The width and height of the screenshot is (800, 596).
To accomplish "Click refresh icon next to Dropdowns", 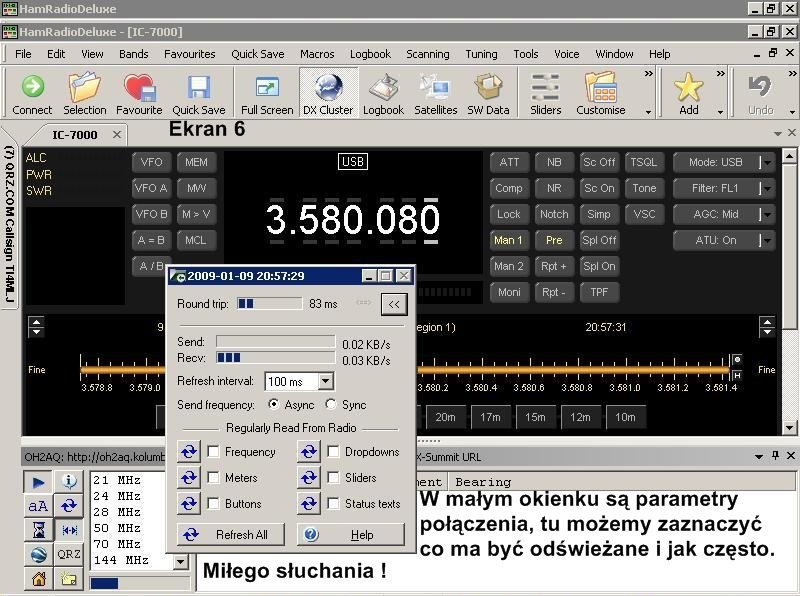I will pos(309,452).
